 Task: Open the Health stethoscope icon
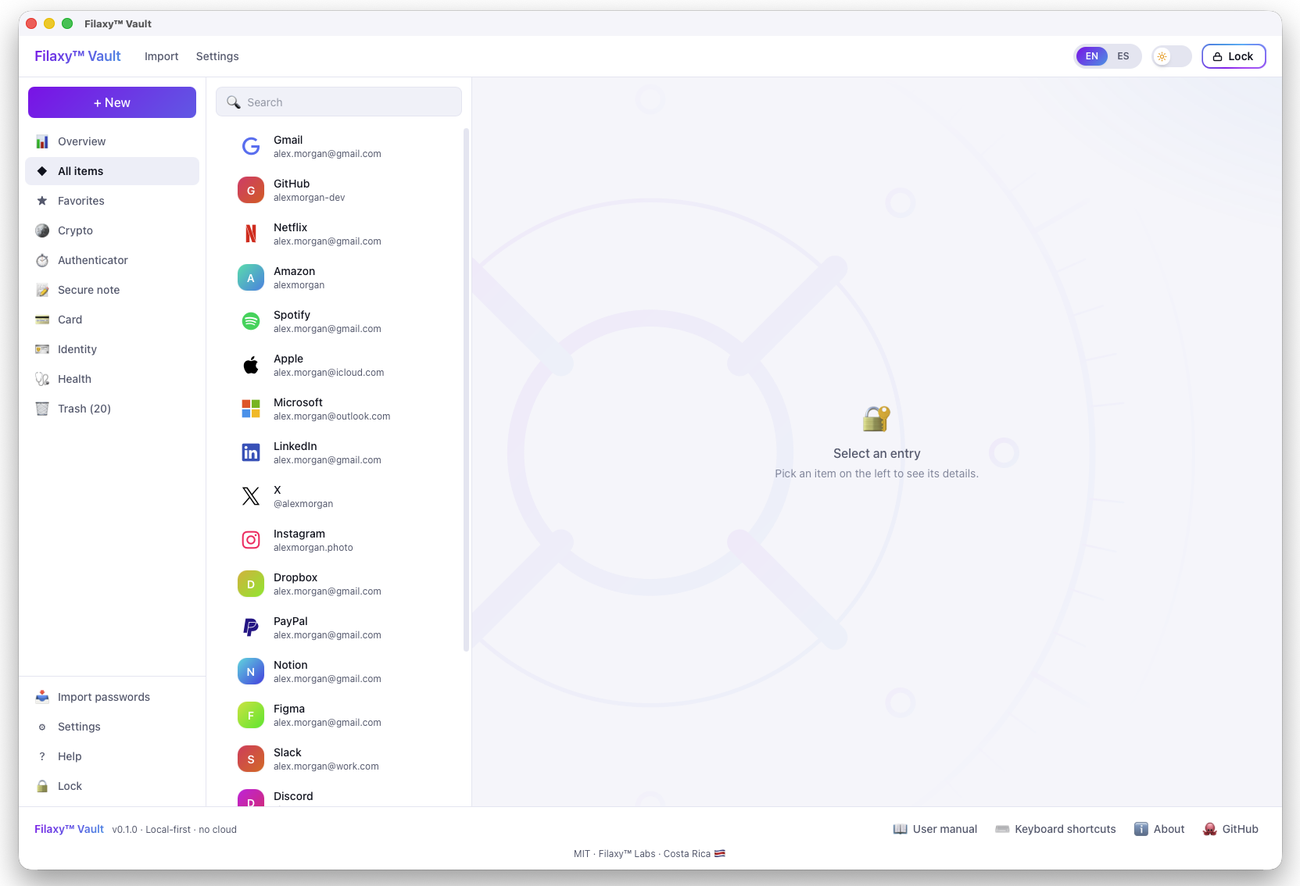click(x=42, y=379)
